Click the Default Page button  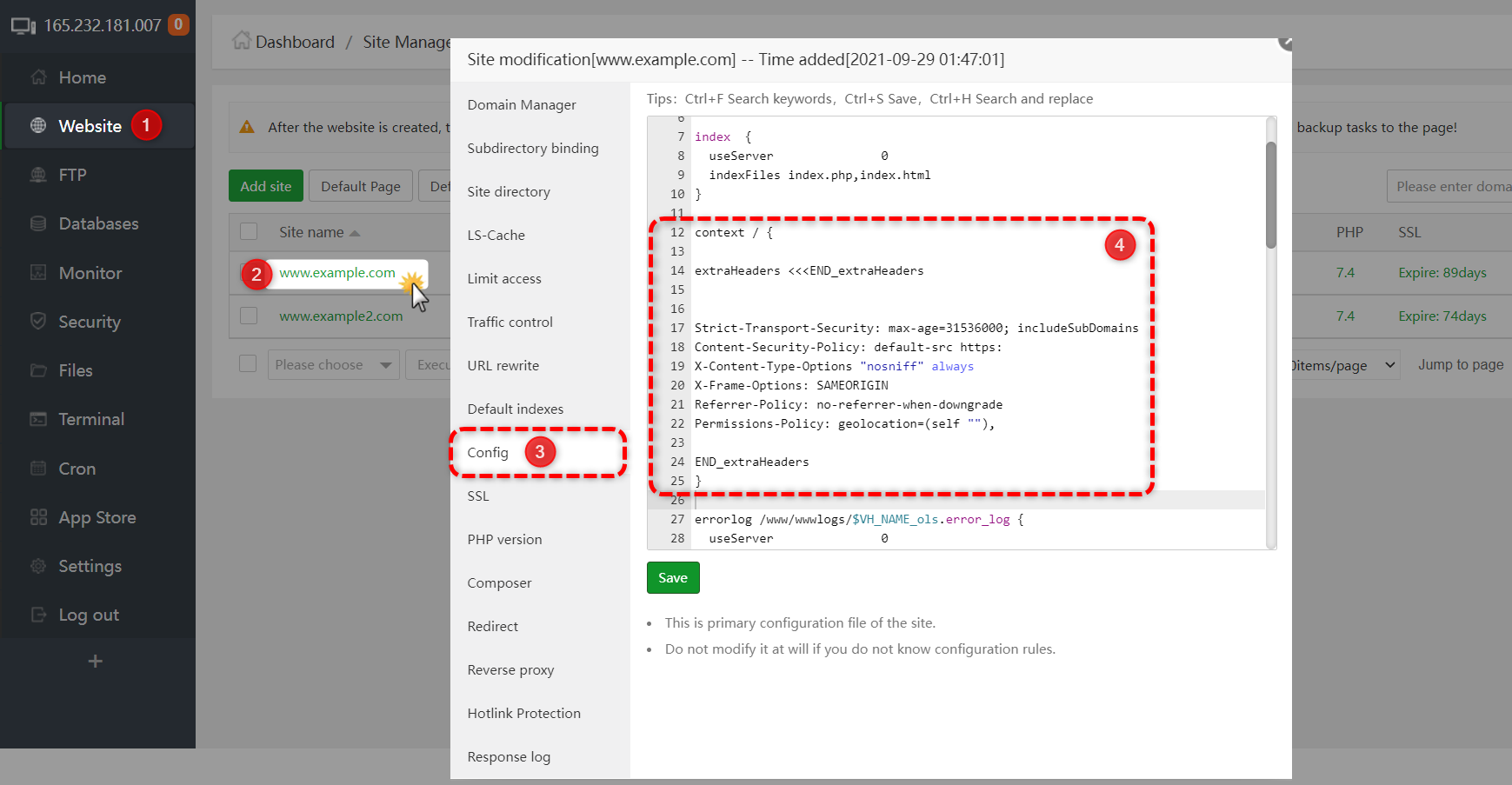pyautogui.click(x=361, y=186)
